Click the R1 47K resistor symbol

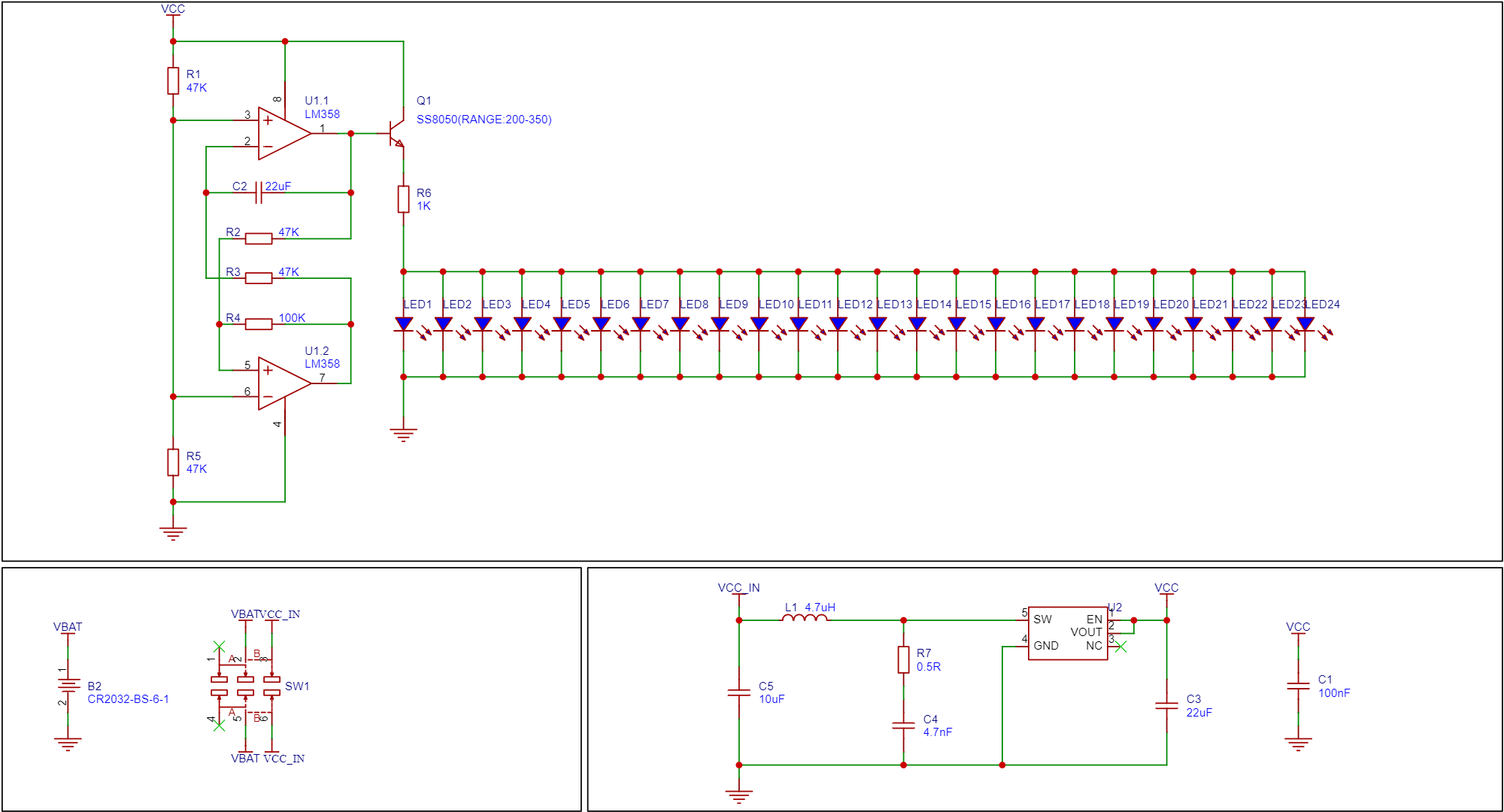pyautogui.click(x=173, y=80)
